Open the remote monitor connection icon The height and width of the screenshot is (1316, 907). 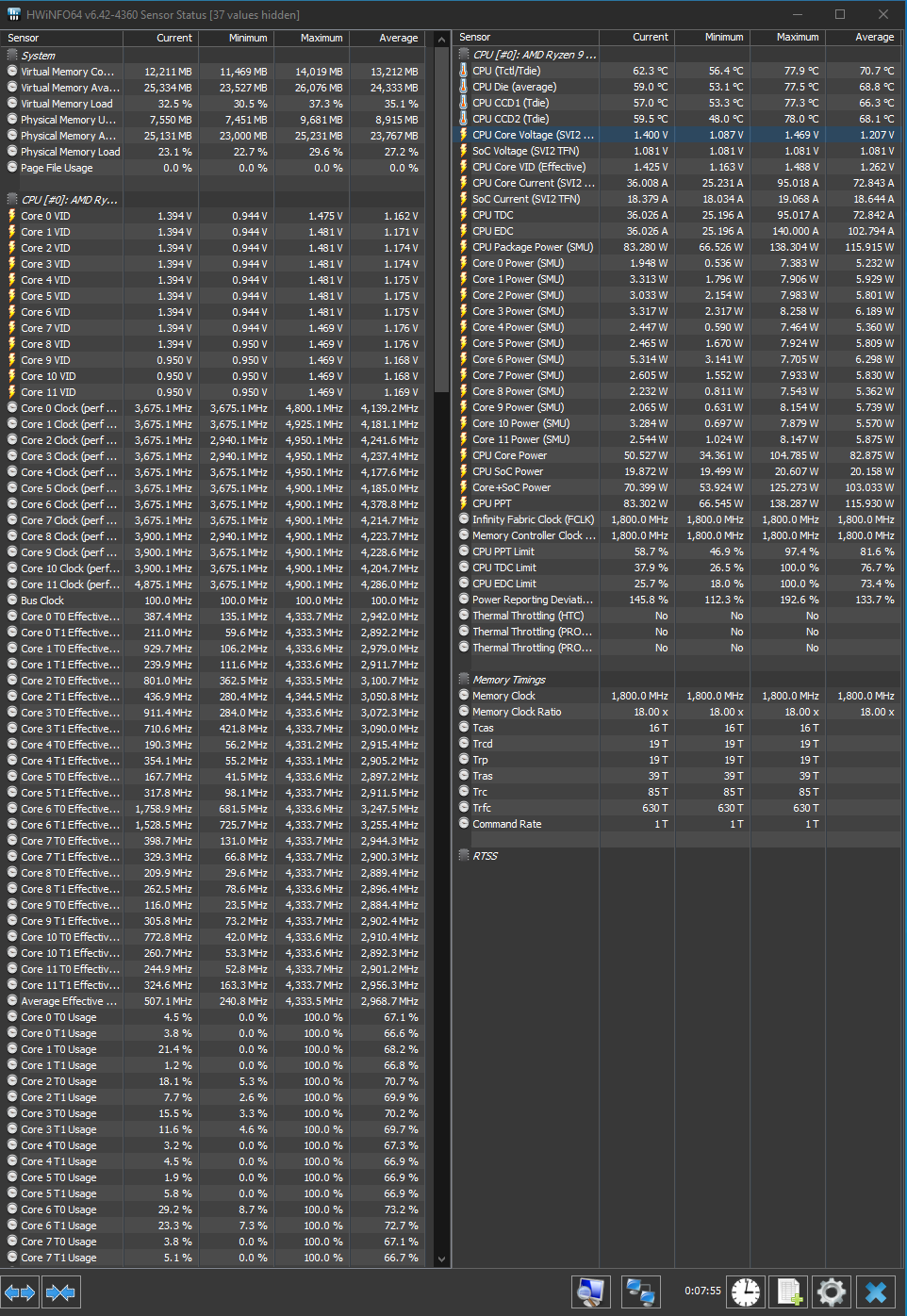591,1291
